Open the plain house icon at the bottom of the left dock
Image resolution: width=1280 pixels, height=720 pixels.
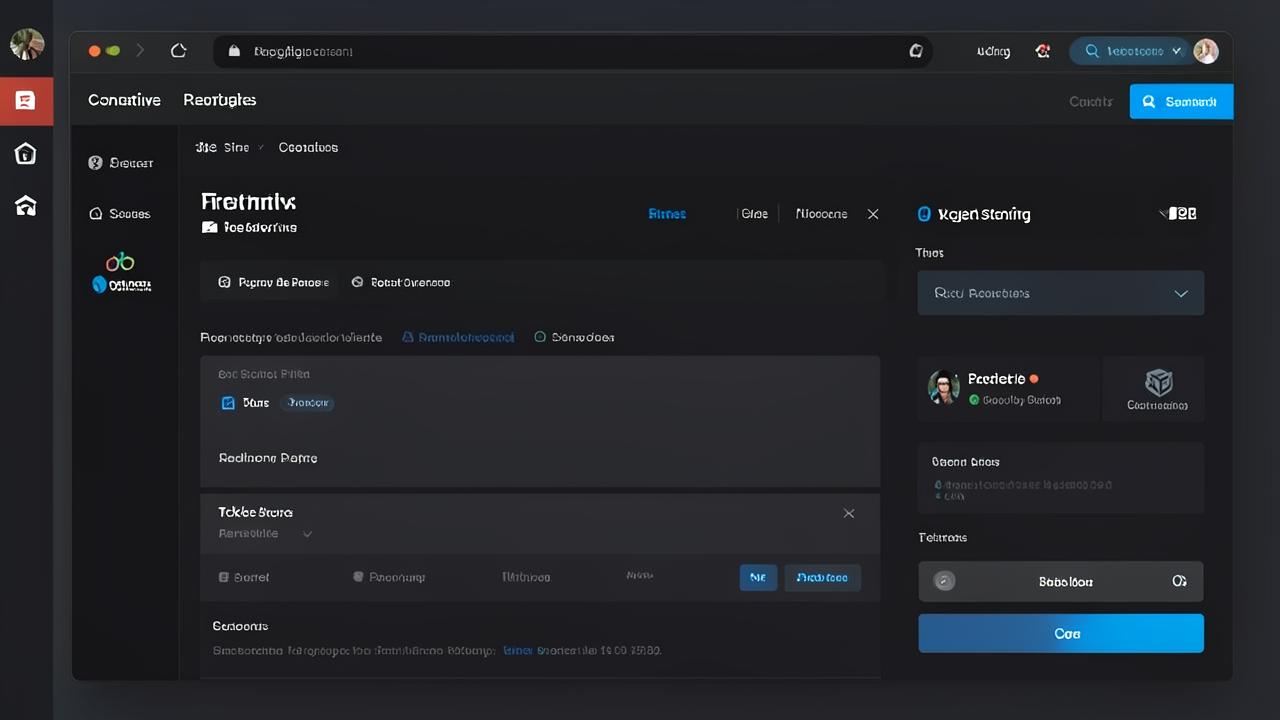(26, 205)
